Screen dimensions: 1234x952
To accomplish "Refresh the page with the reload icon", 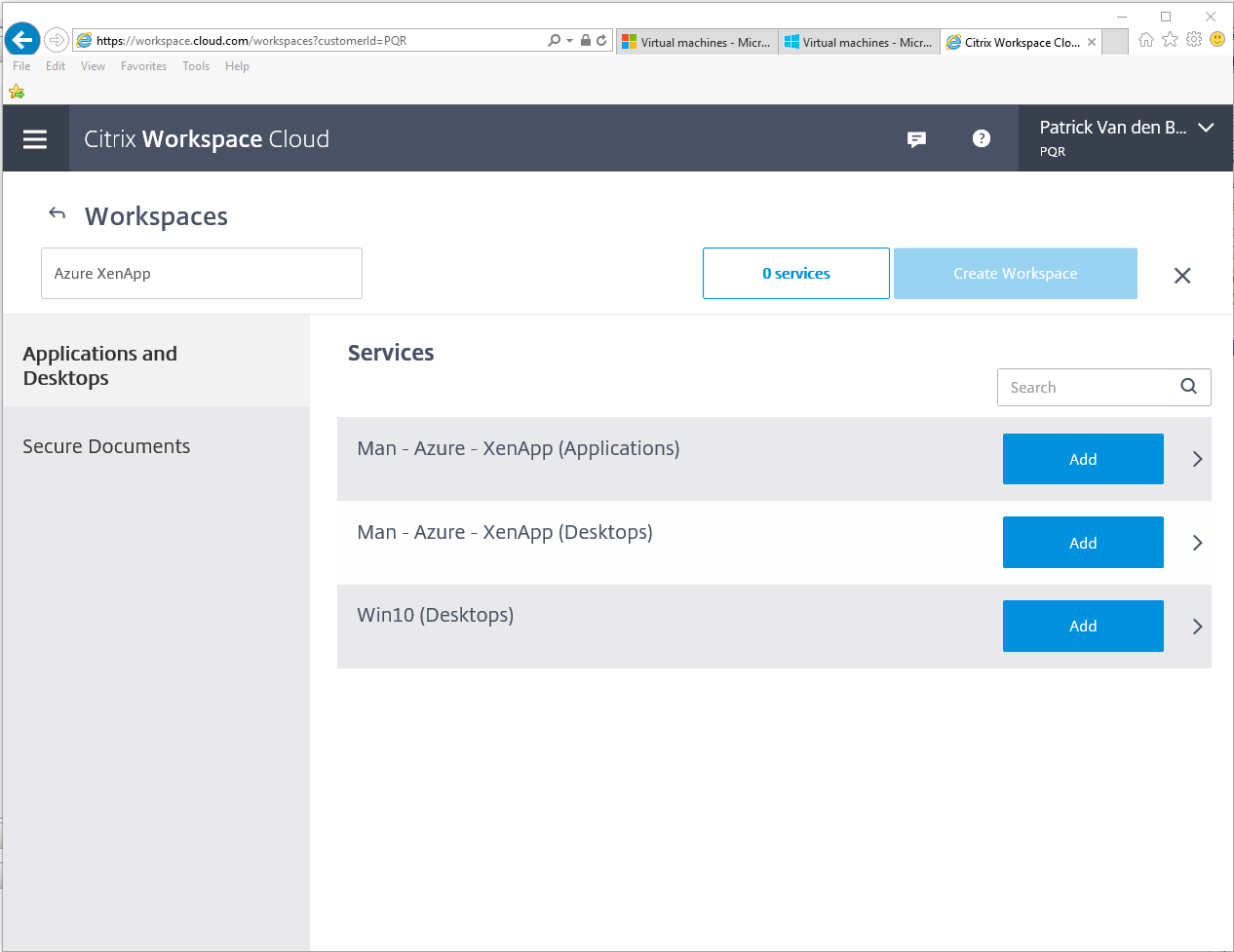I will click(x=601, y=40).
